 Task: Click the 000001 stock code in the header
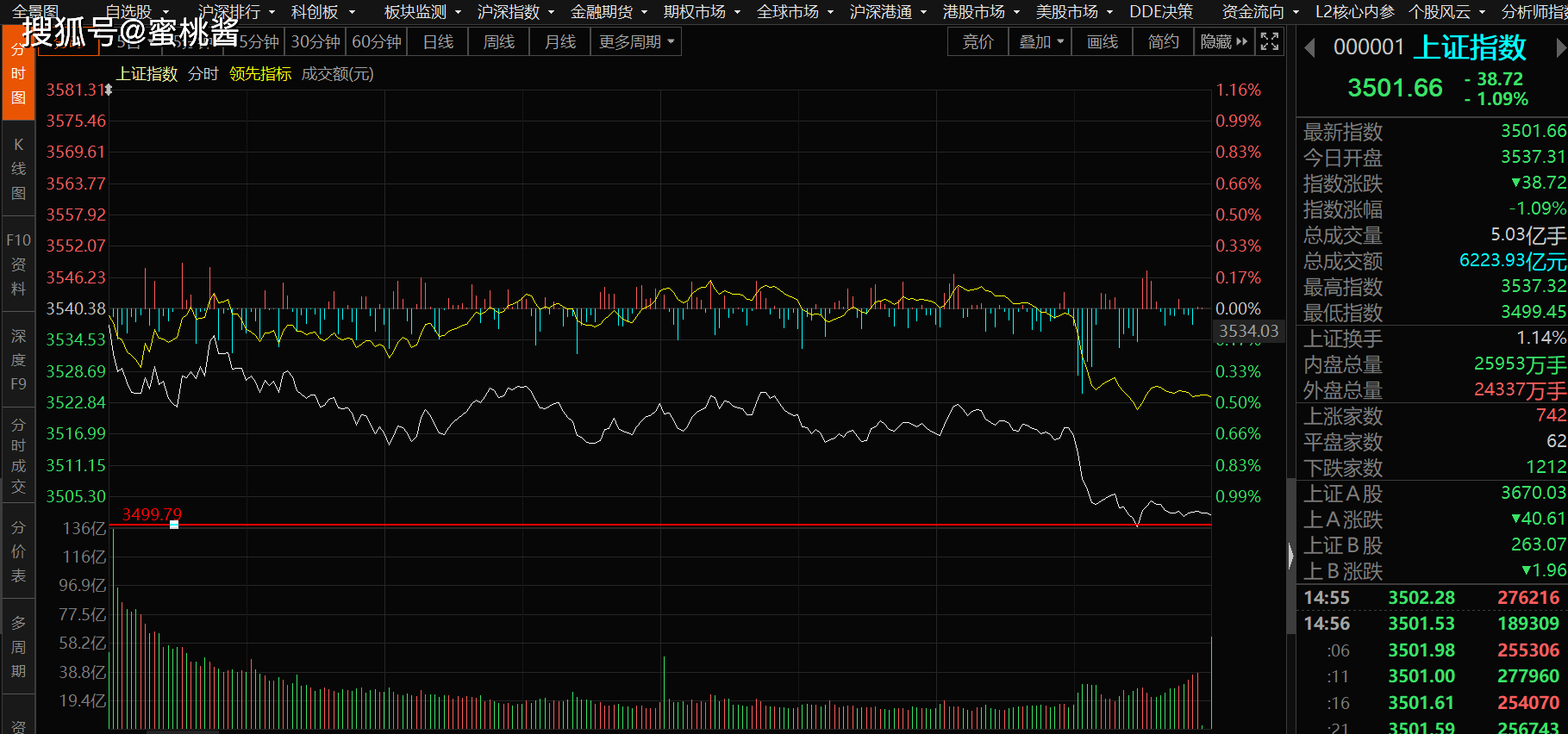click(1369, 47)
